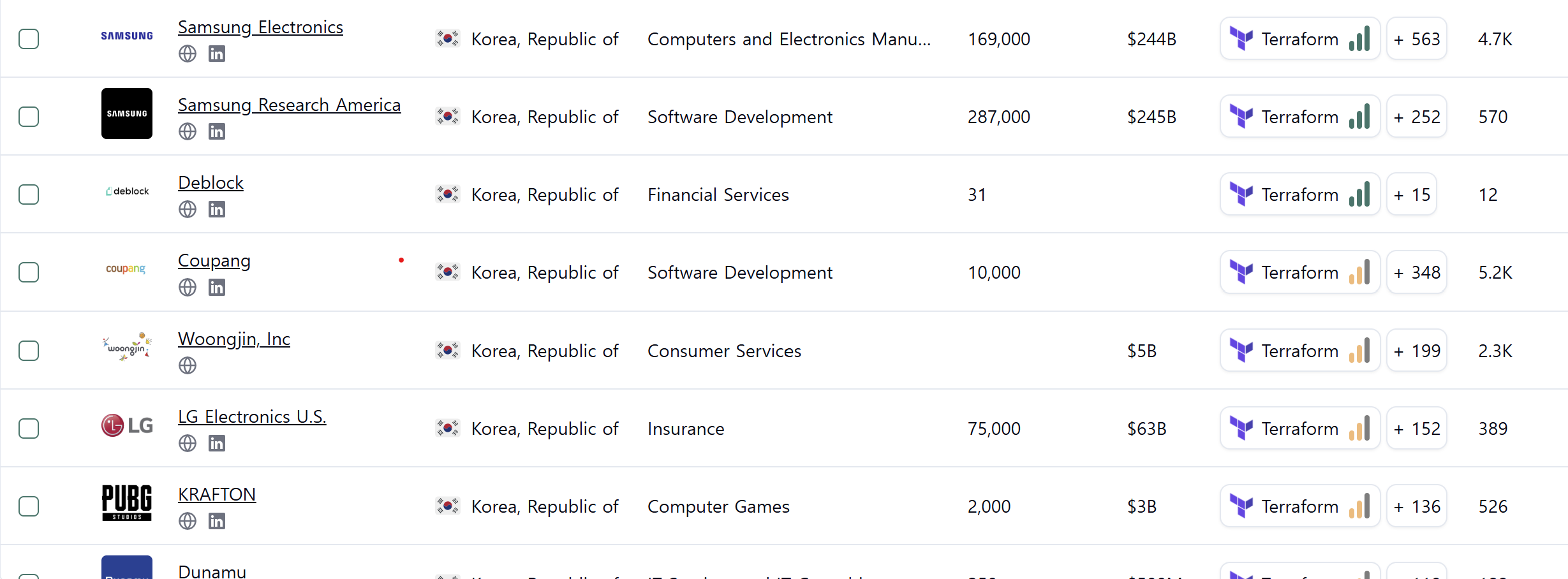Open Coupang website globe icon
Viewport: 1568px width, 579px height.
point(188,288)
